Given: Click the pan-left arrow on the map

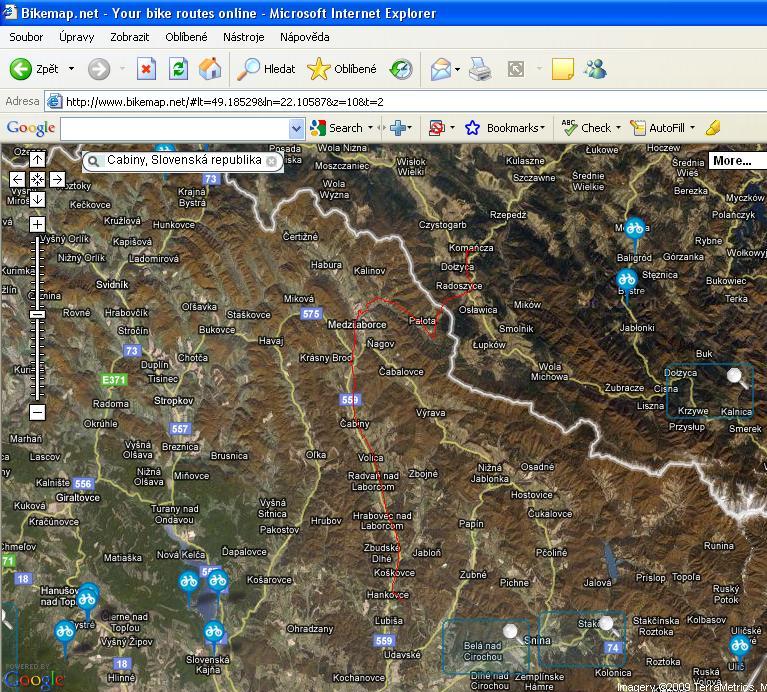Looking at the screenshot, I should point(17,180).
